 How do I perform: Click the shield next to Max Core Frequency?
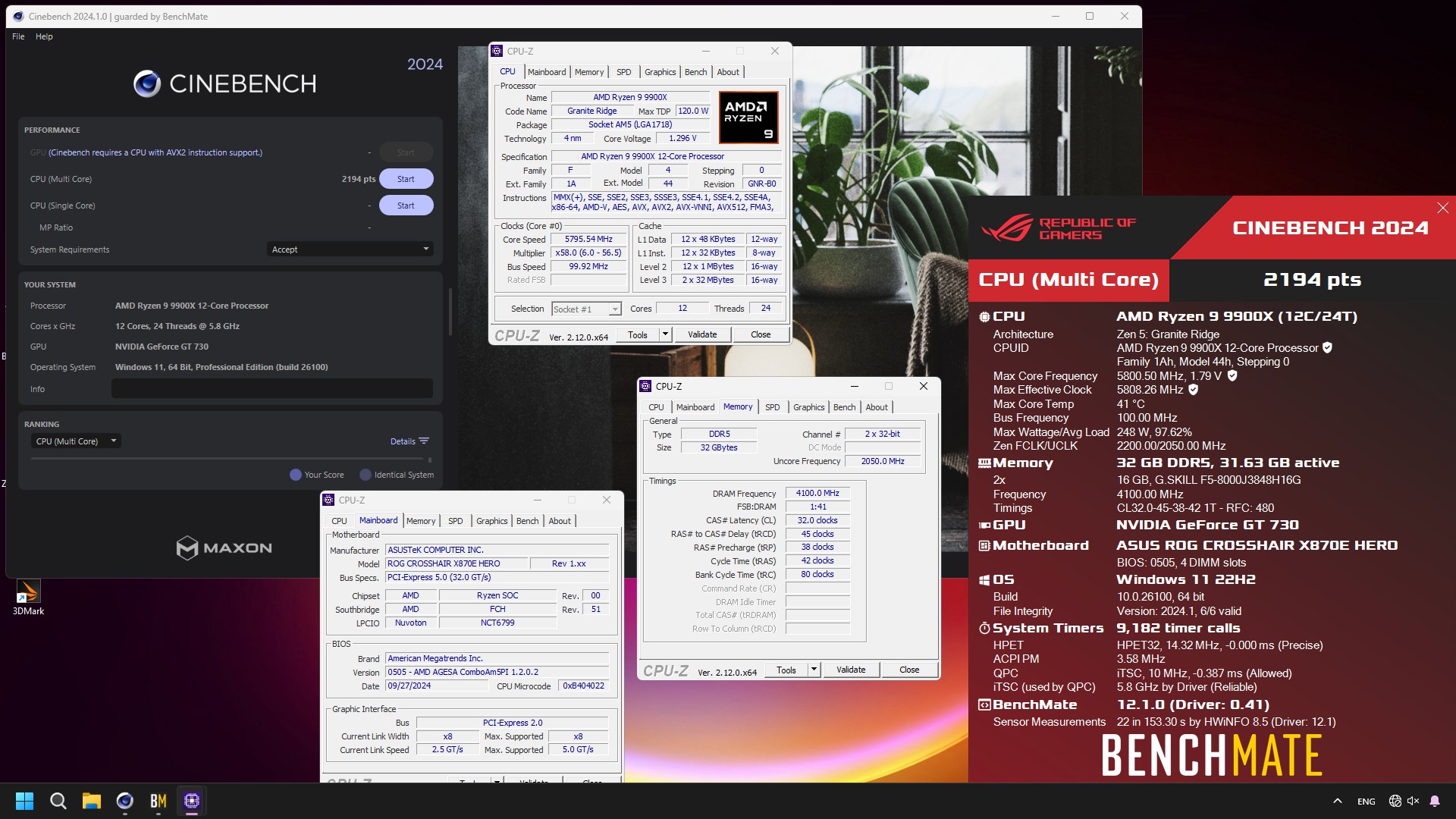1232,375
